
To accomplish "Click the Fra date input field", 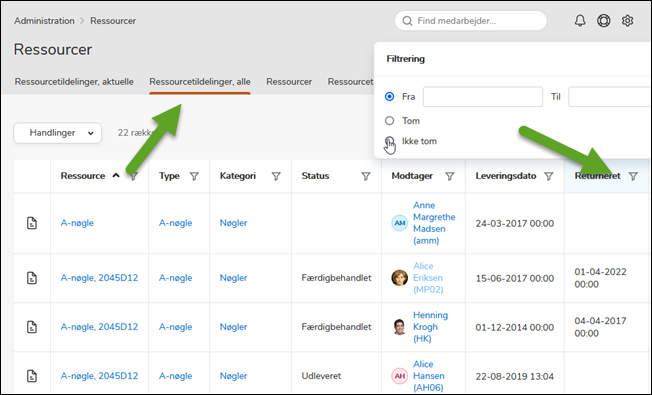I will pos(483,96).
